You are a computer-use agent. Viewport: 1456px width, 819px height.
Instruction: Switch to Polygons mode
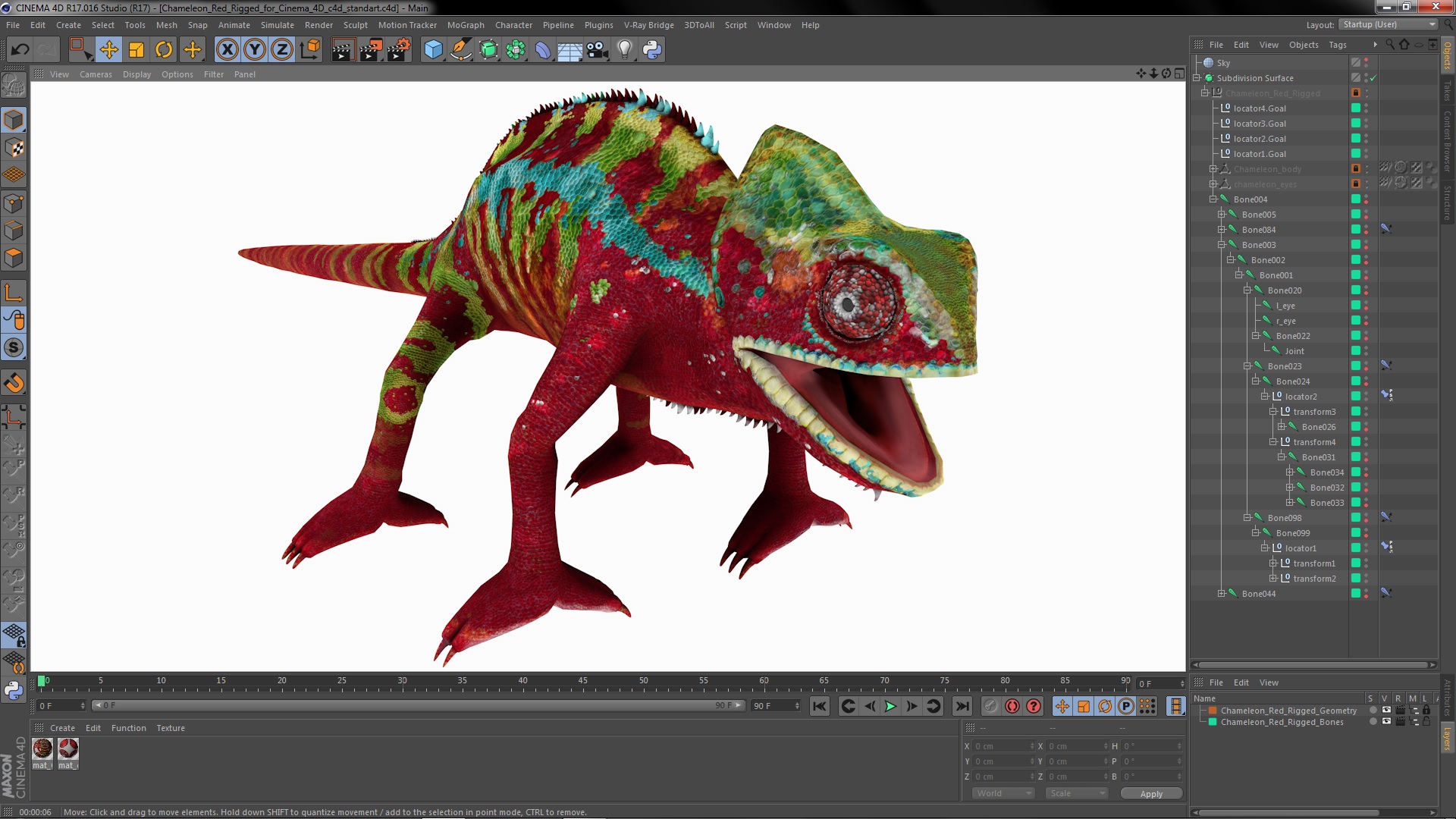(x=14, y=258)
